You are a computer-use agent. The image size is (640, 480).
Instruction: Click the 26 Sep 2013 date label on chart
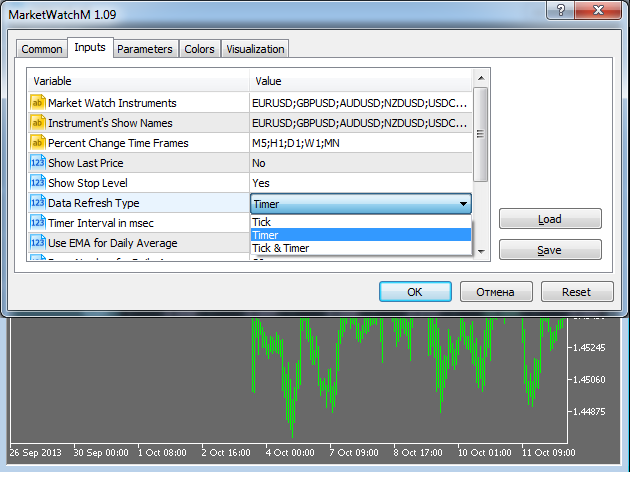click(36, 453)
